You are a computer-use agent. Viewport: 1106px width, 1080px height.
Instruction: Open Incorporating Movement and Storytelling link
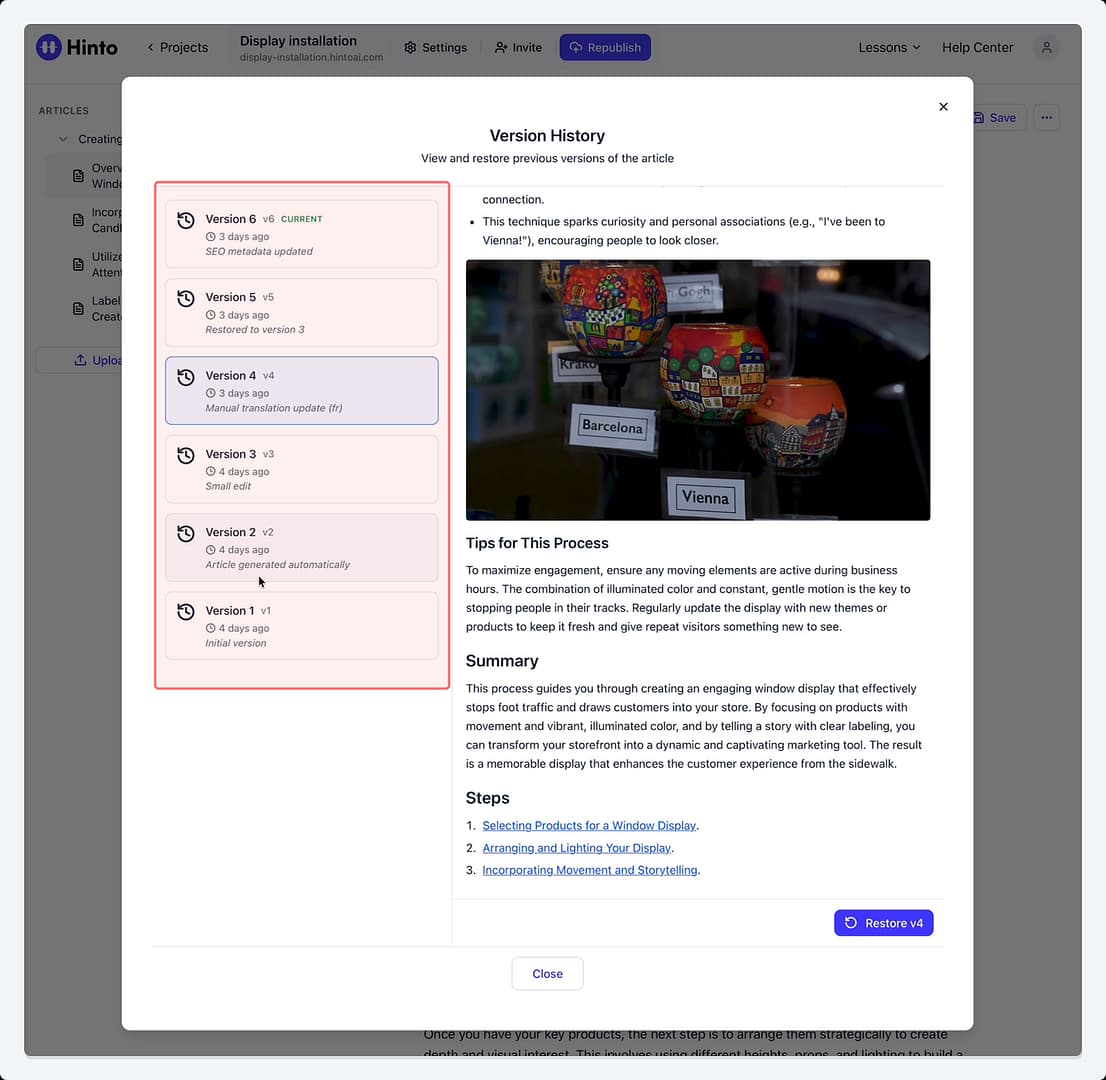click(x=590, y=870)
